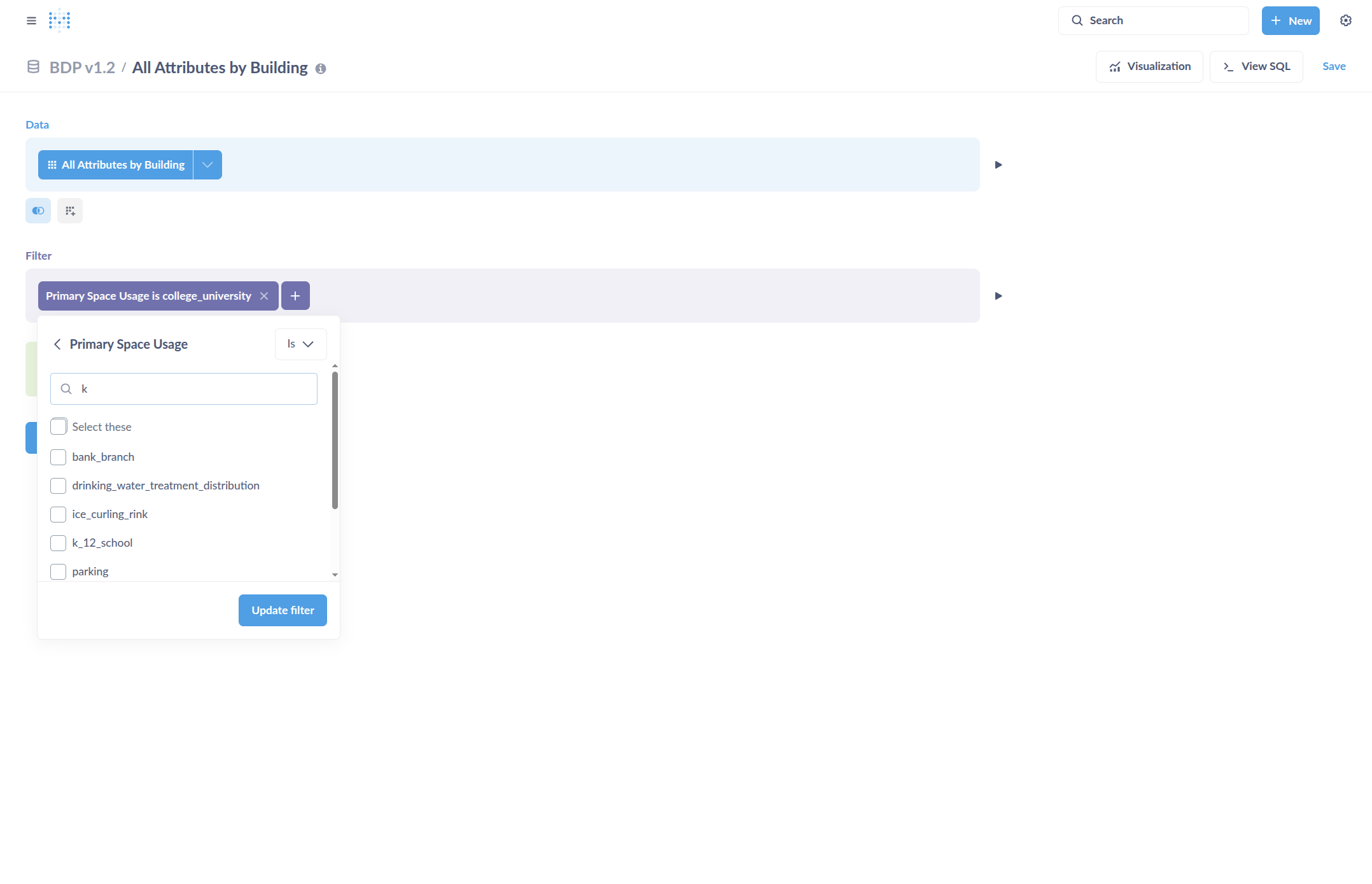The width and height of the screenshot is (1372, 884).
Task: Open the hamburger sidebar menu
Action: (x=31, y=20)
